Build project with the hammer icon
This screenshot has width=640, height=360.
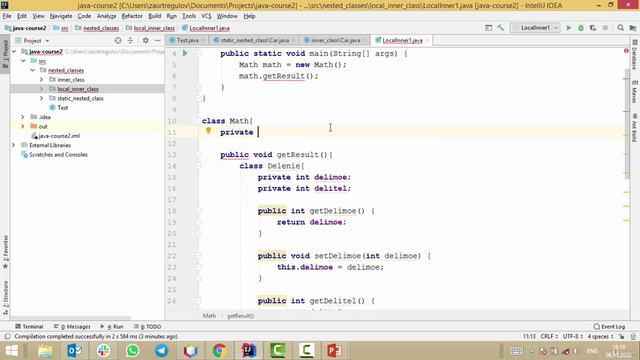(x=501, y=28)
